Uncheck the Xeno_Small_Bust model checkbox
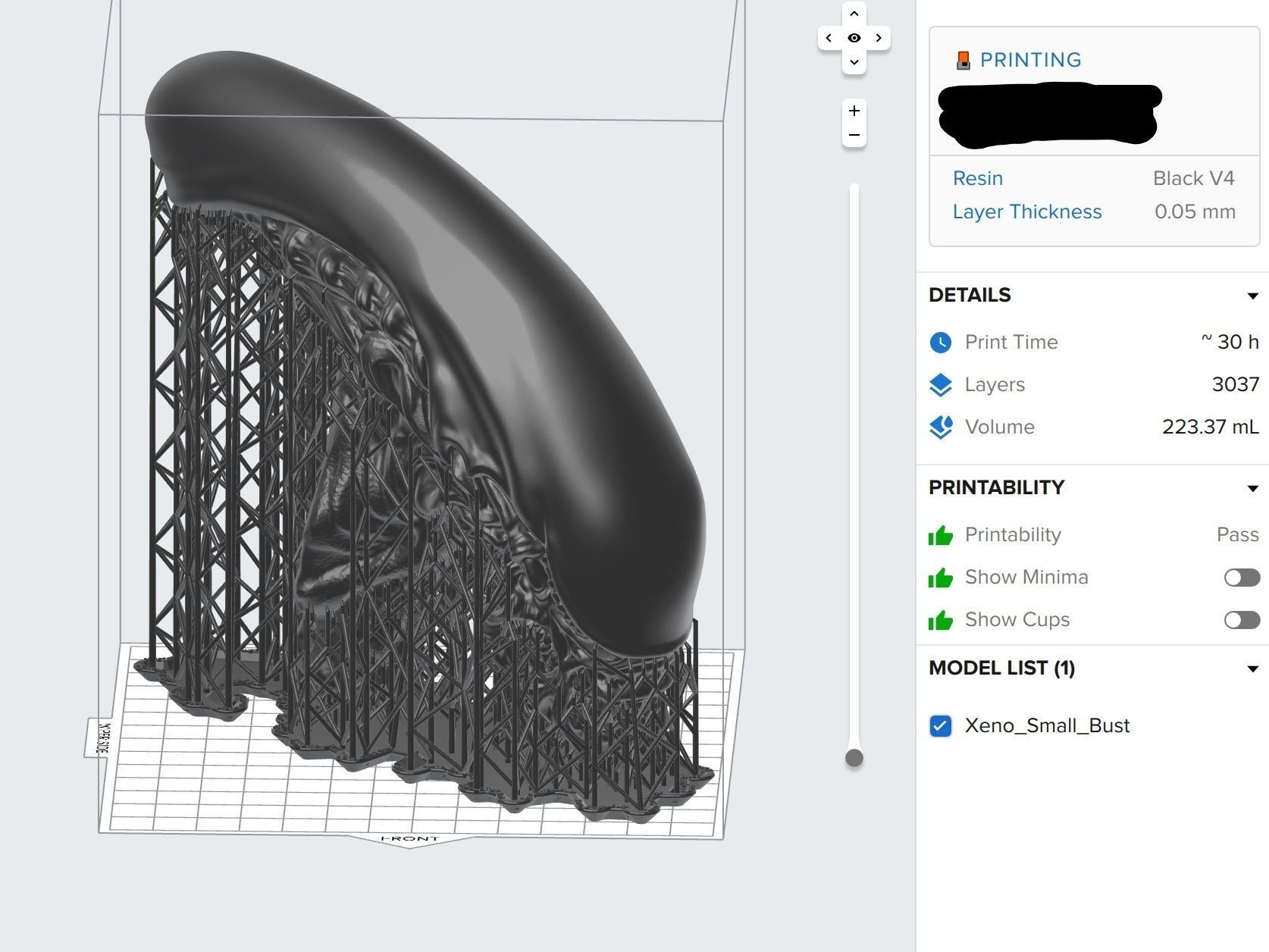 pyautogui.click(x=941, y=726)
